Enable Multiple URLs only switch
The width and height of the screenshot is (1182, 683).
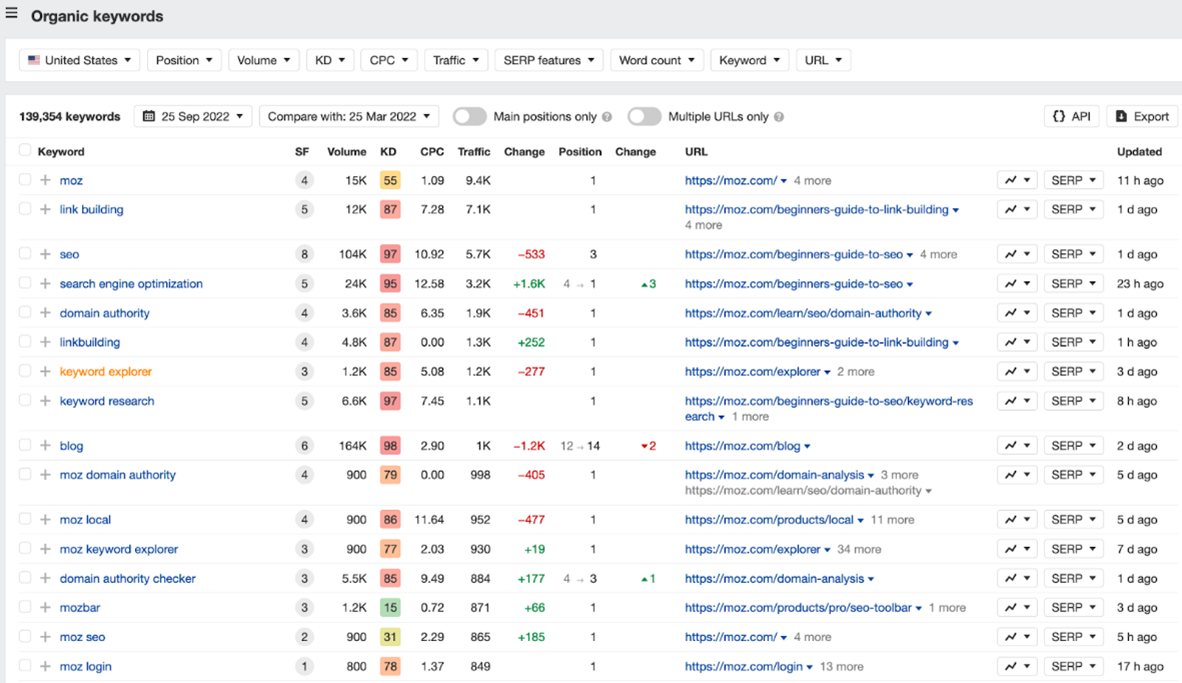[x=644, y=117]
